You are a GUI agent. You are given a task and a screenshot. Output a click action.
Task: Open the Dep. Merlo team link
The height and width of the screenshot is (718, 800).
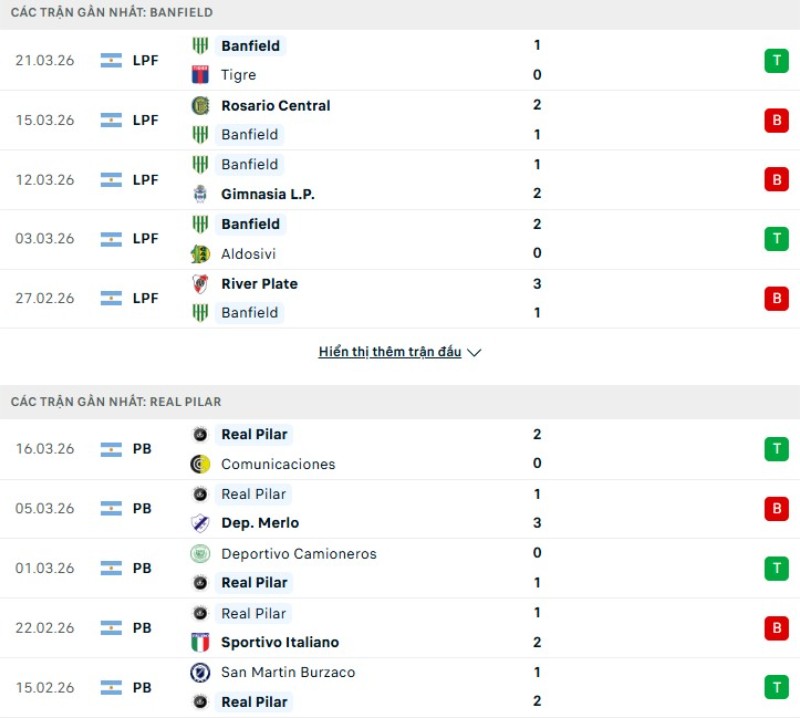(x=259, y=523)
